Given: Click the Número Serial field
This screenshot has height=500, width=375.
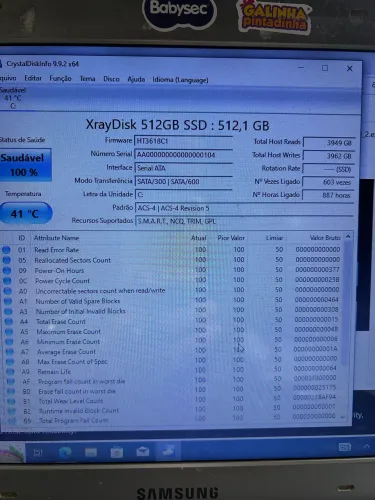Looking at the screenshot, I should (183, 155).
